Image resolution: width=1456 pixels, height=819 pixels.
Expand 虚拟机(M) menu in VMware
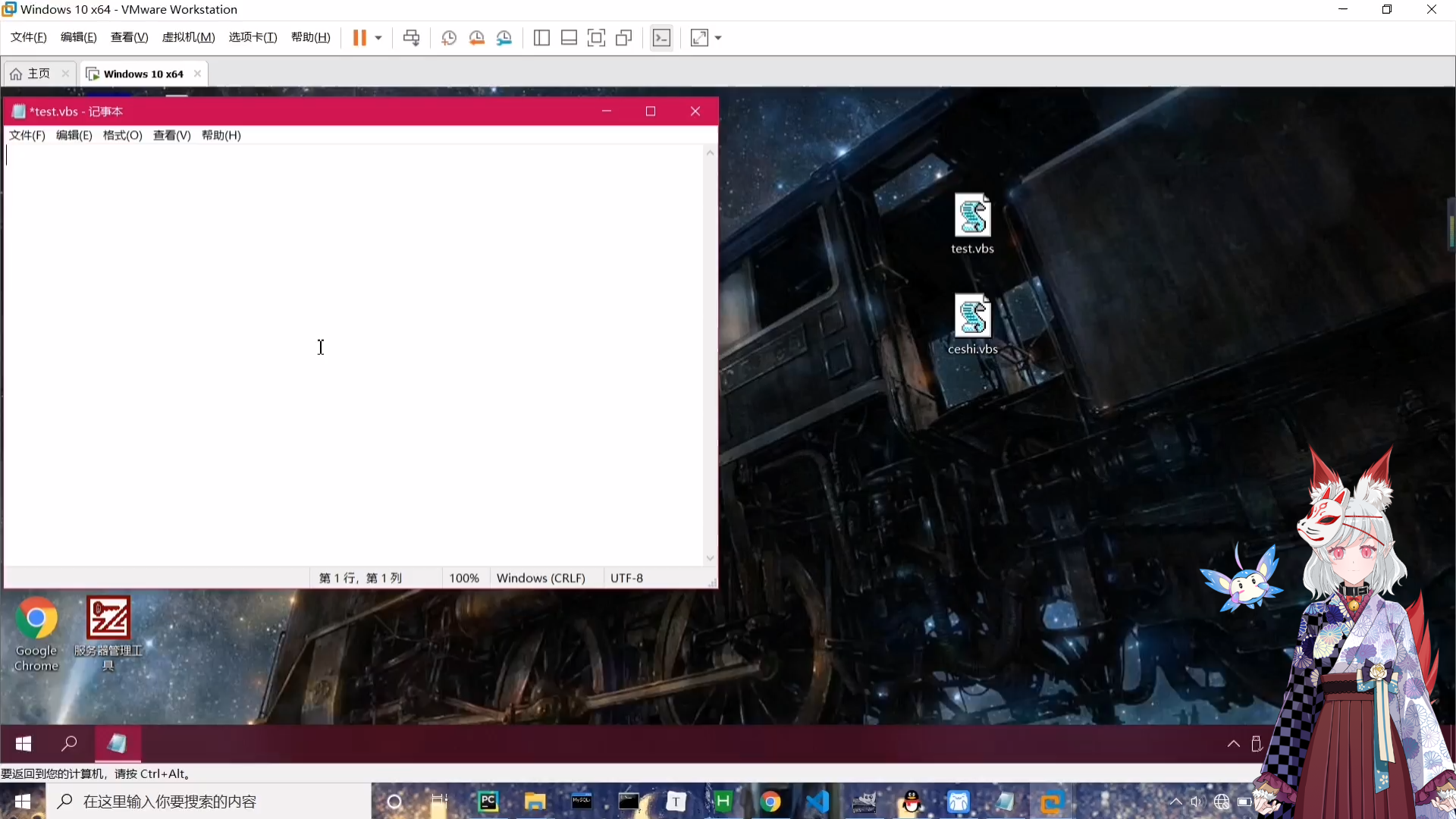(189, 37)
